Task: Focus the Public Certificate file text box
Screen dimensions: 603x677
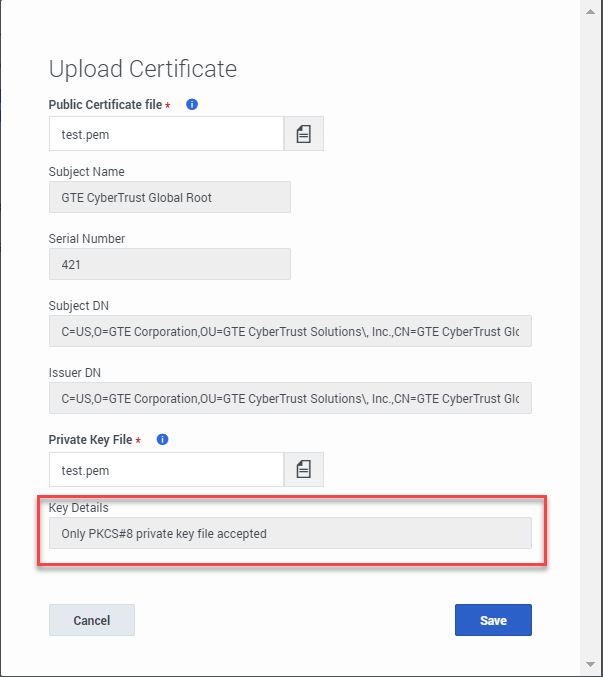Action: pyautogui.click(x=166, y=134)
